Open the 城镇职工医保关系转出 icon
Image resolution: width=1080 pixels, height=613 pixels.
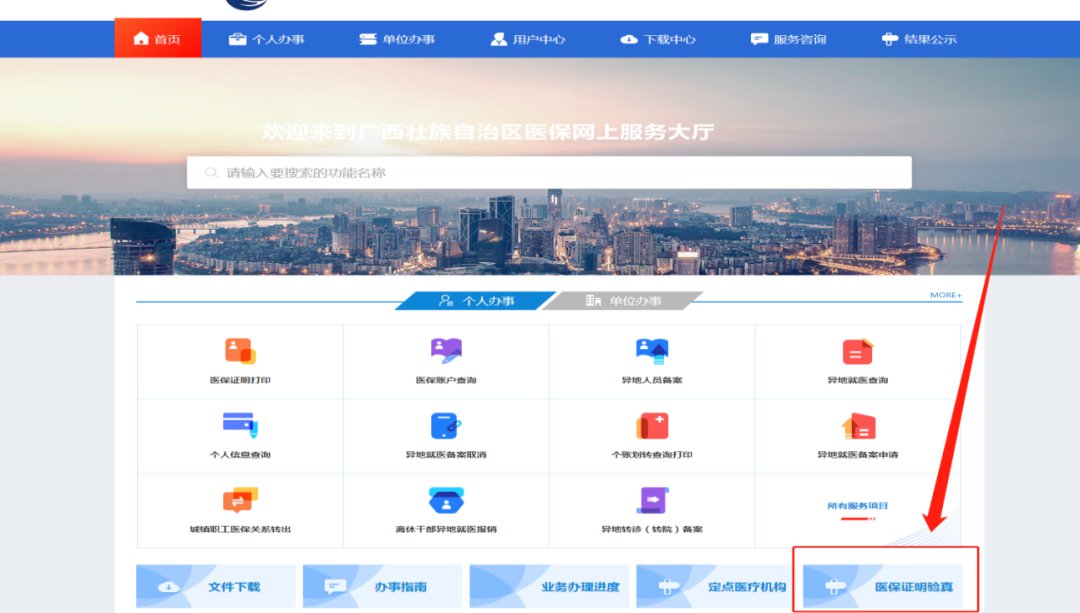click(x=240, y=500)
